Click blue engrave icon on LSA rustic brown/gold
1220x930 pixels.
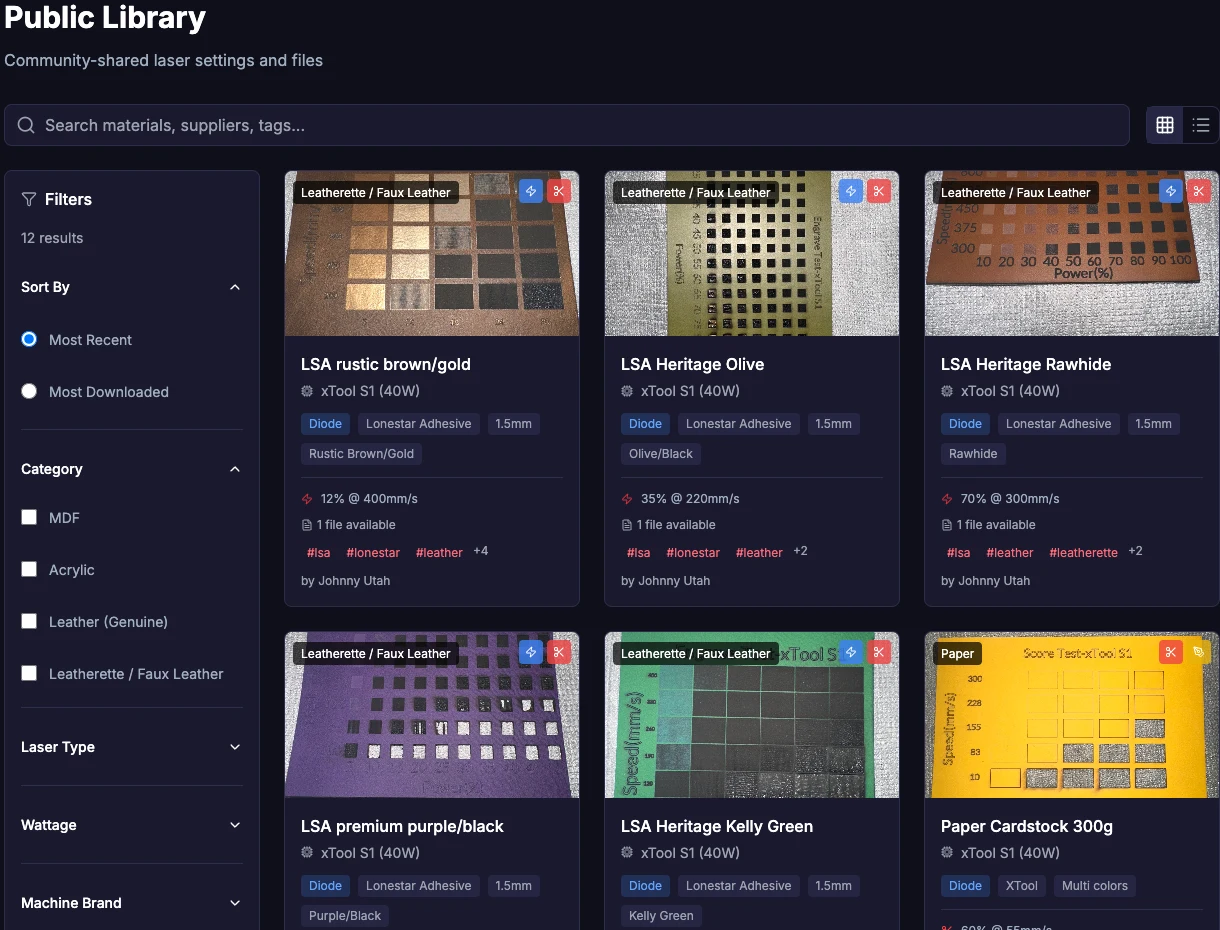531,191
